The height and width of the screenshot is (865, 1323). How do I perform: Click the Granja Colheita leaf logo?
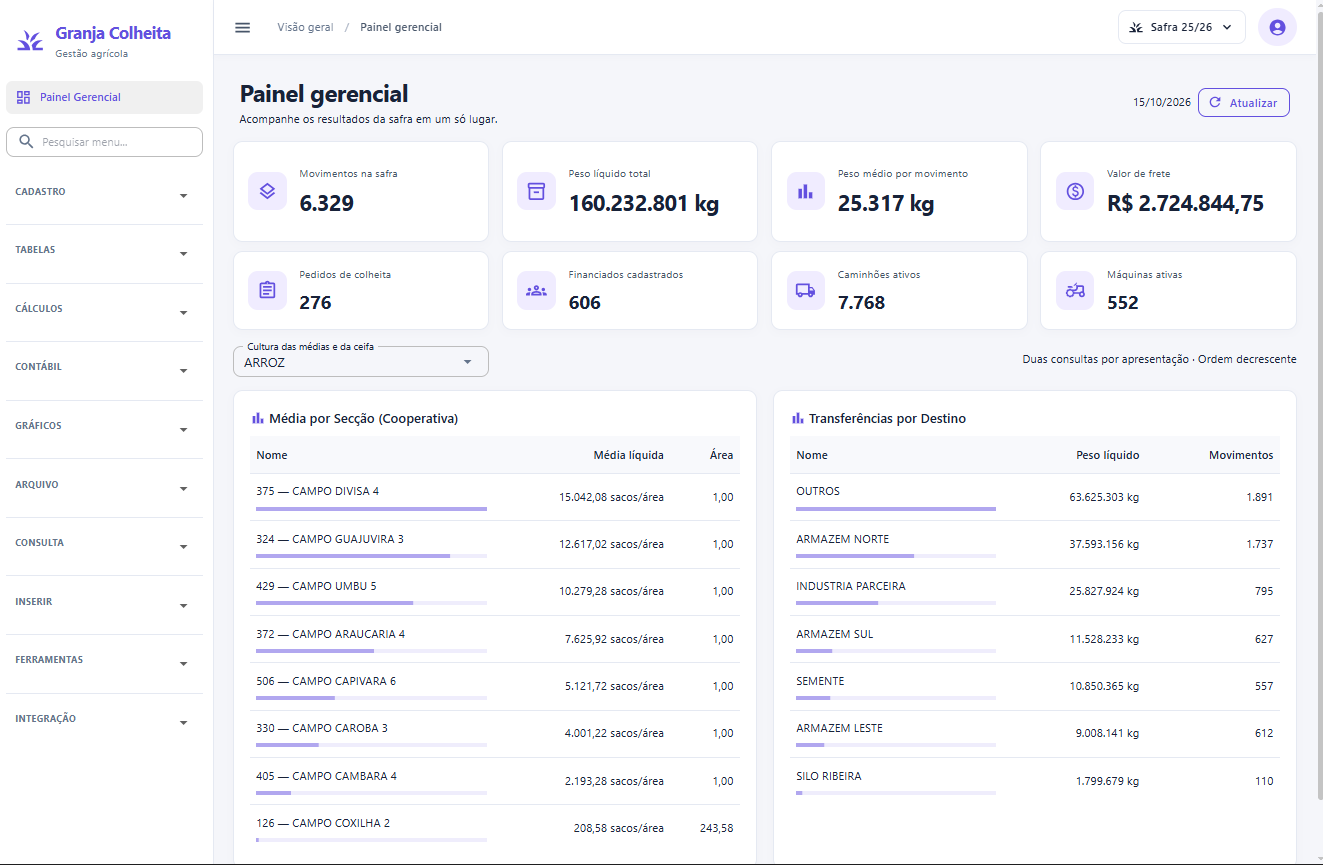coord(30,41)
